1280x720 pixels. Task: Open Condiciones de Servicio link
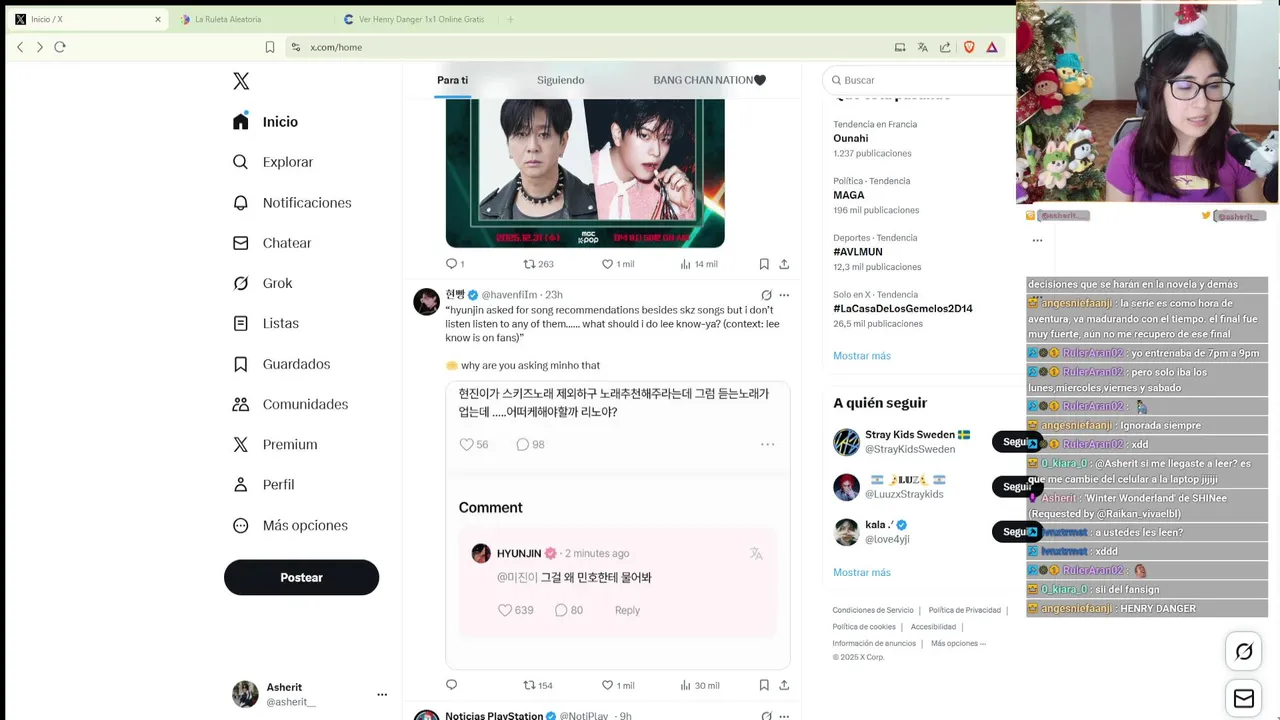873,610
